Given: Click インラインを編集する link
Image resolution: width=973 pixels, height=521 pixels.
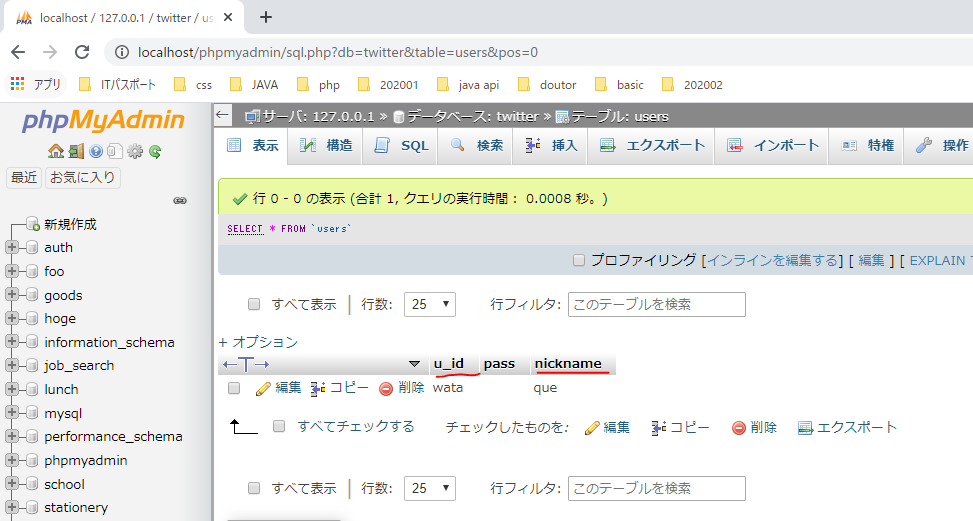Looking at the screenshot, I should click(773, 260).
